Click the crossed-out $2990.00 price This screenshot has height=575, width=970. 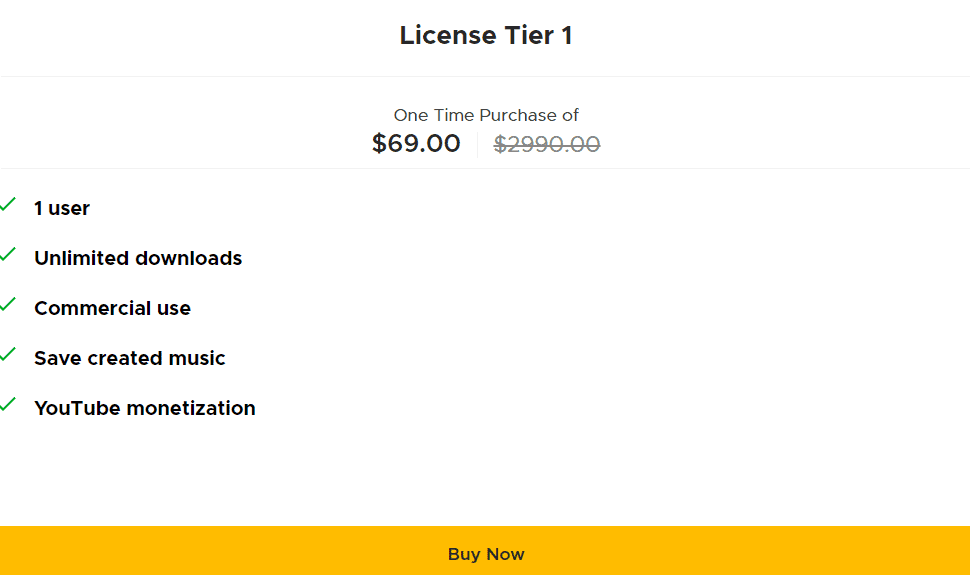pyautogui.click(x=547, y=145)
